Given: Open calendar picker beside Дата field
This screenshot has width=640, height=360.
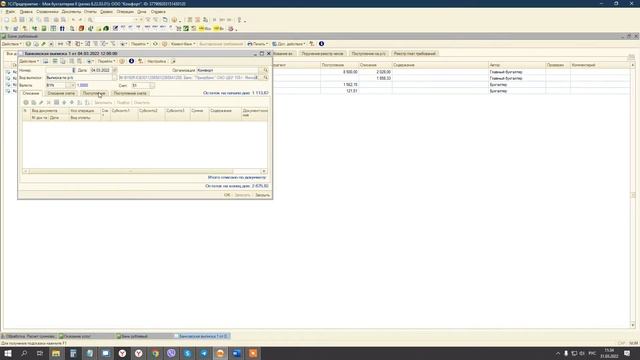Looking at the screenshot, I should click(x=114, y=70).
